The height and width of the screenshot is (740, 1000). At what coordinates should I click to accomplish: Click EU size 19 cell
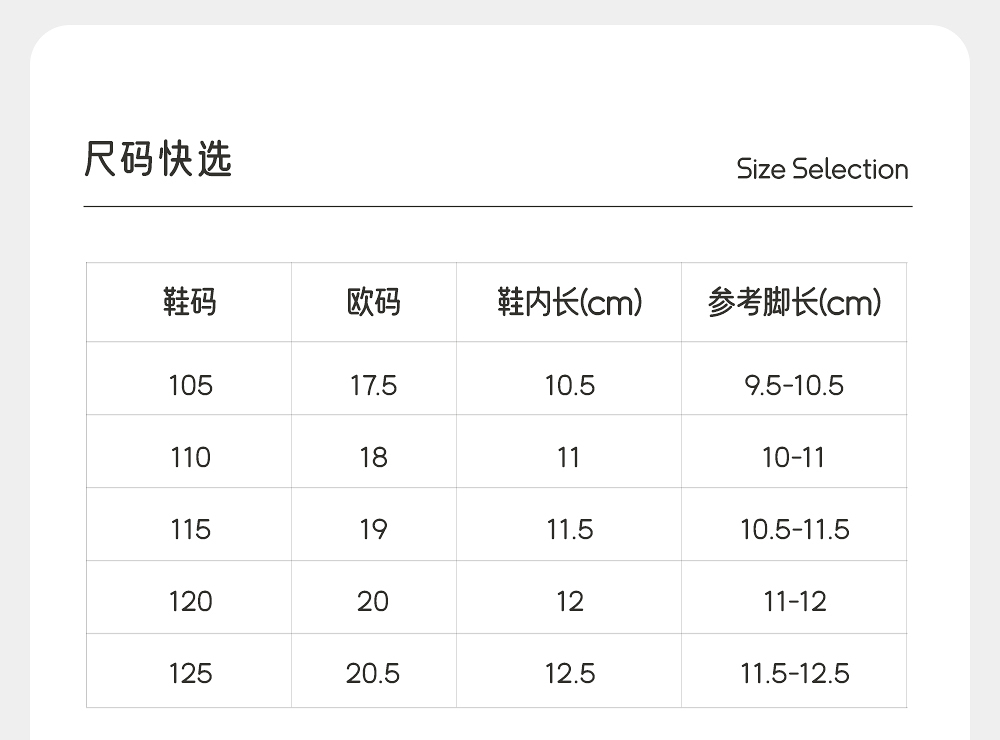pos(373,529)
